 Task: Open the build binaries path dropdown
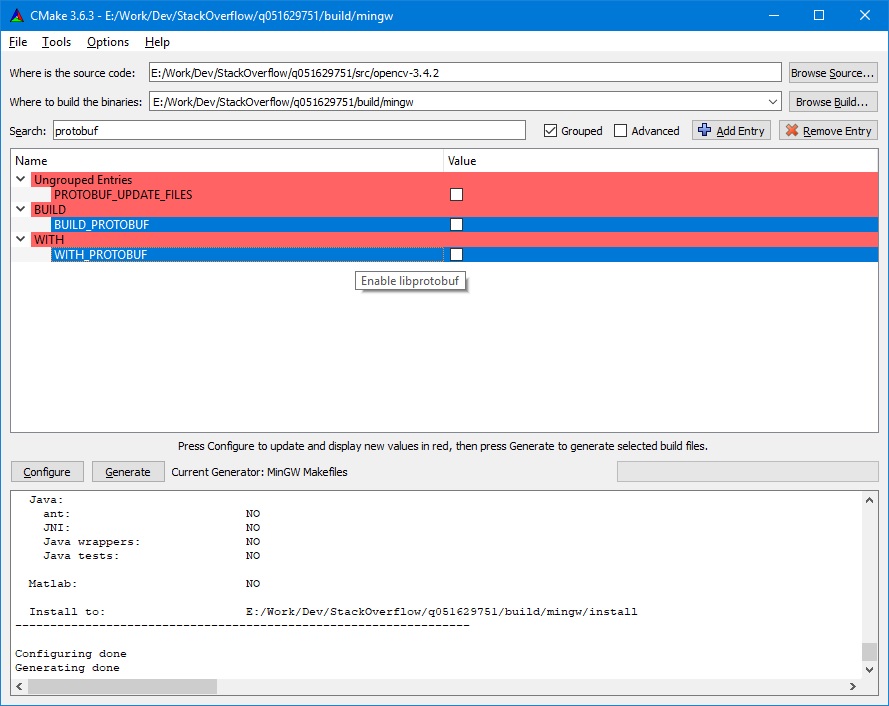coord(772,102)
